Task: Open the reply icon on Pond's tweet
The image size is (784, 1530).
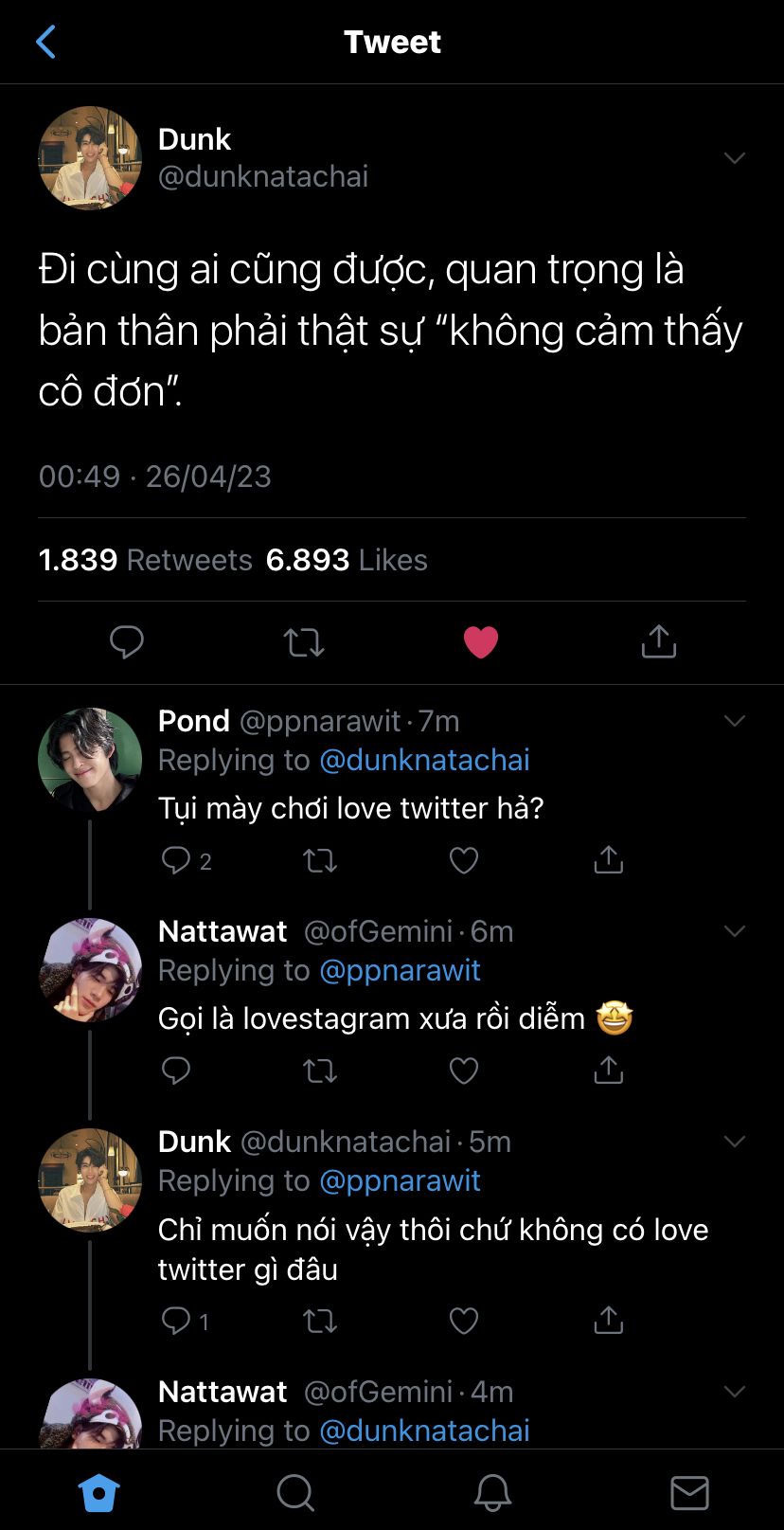Action: [x=176, y=860]
